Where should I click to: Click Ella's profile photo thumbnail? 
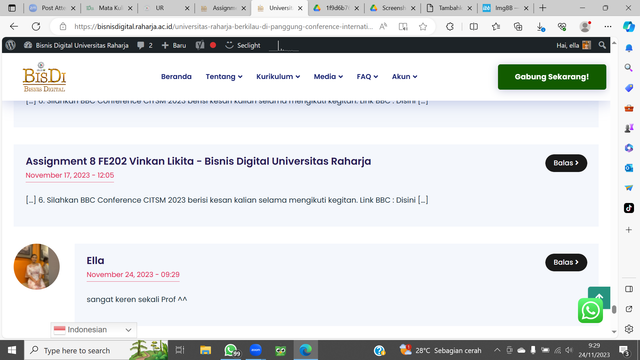point(37,267)
